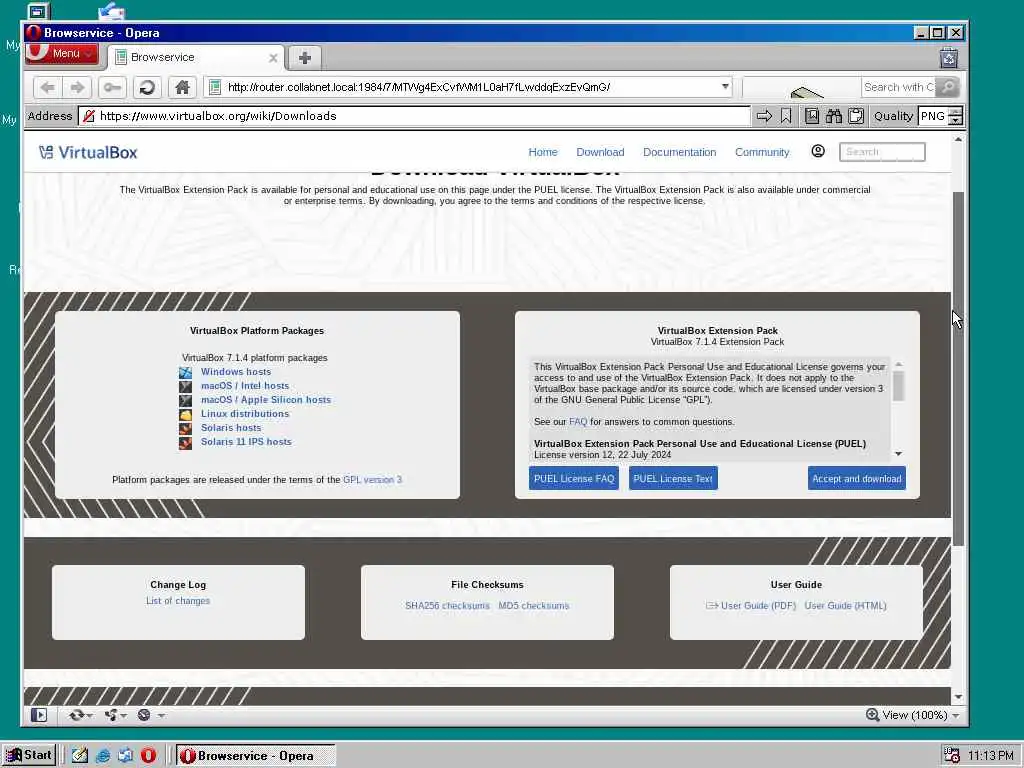Screen dimensions: 1024x768
Task: Click the page scroll down arrow
Action: tap(958, 697)
